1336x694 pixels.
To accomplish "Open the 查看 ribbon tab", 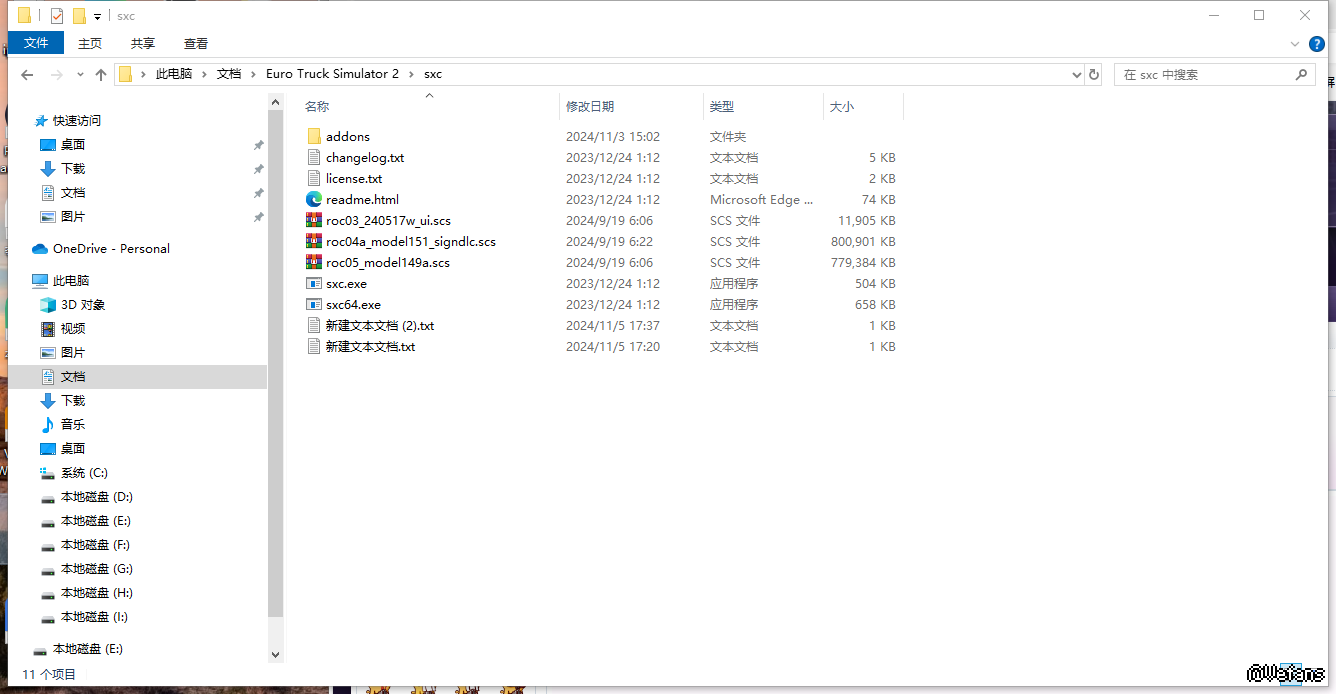I will click(x=196, y=43).
